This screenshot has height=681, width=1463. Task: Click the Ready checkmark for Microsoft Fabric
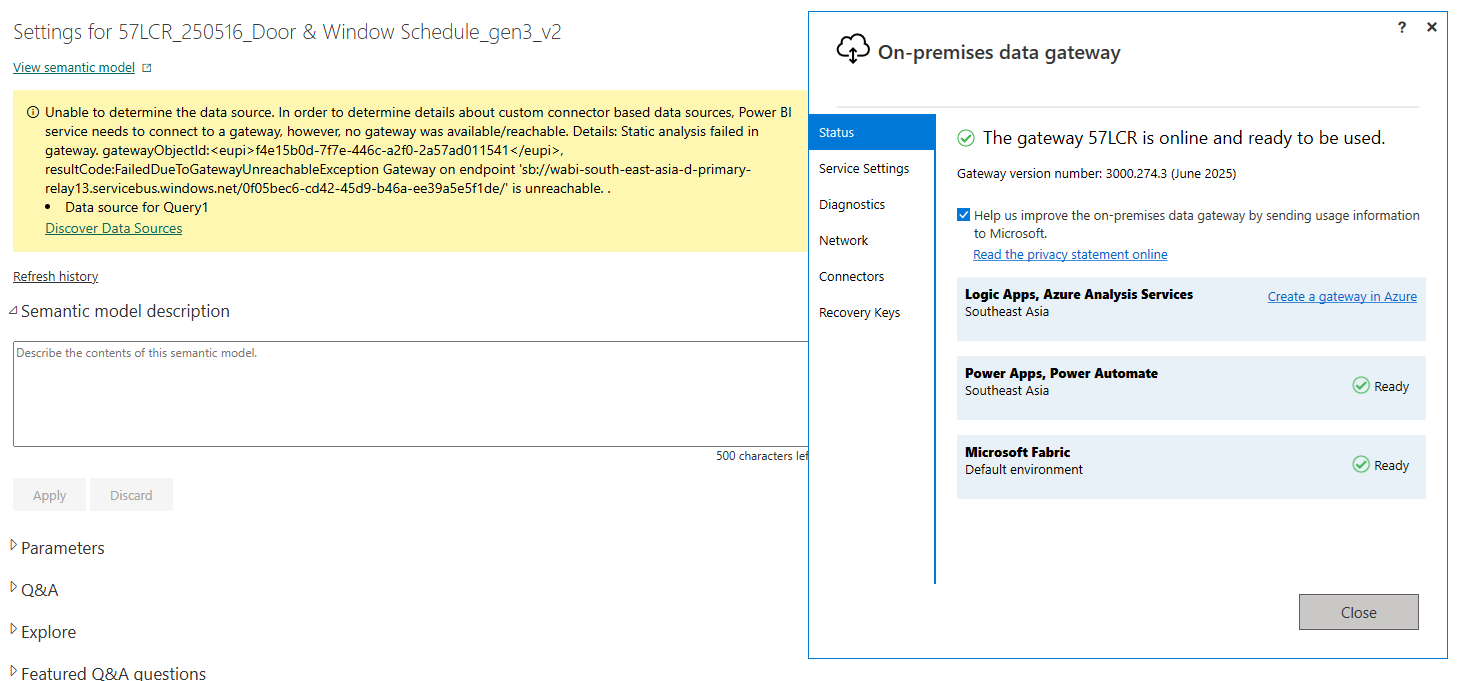pos(1361,465)
